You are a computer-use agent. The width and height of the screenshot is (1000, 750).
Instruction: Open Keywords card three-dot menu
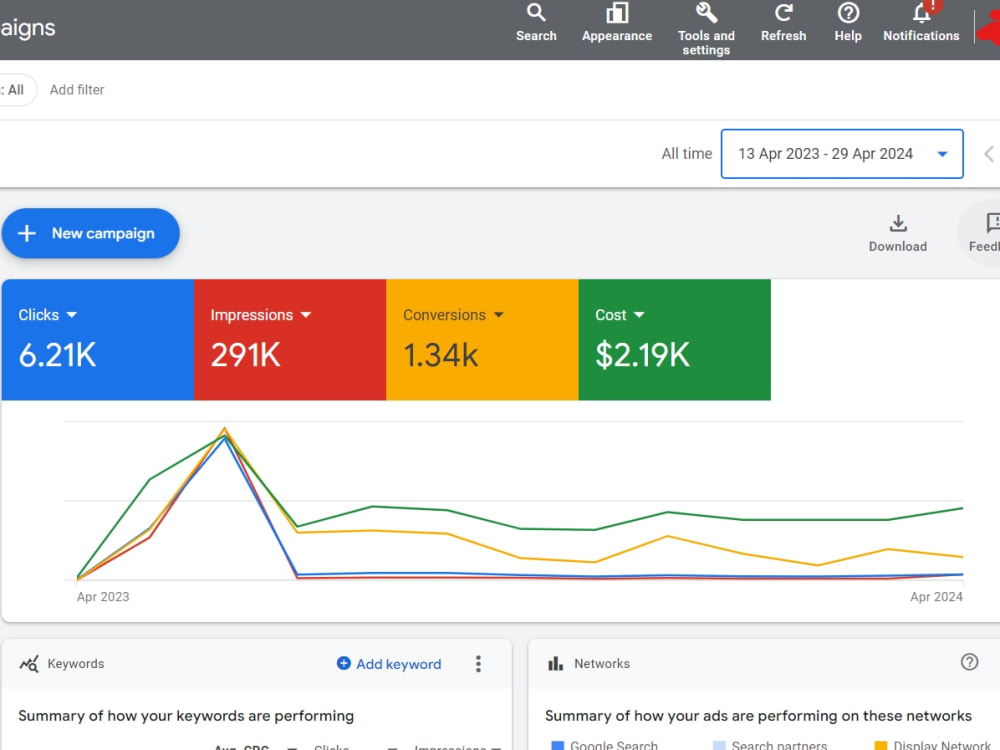pyautogui.click(x=478, y=664)
